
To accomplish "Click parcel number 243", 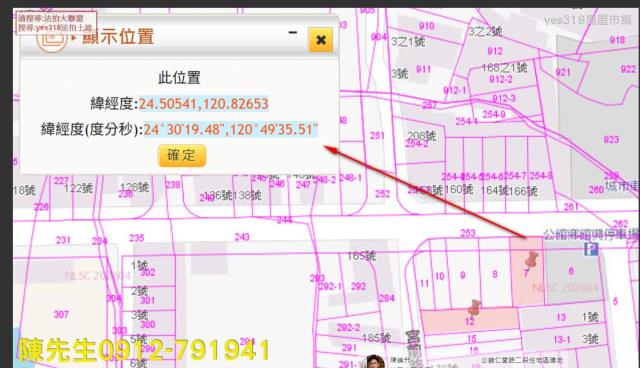I will point(242,237).
